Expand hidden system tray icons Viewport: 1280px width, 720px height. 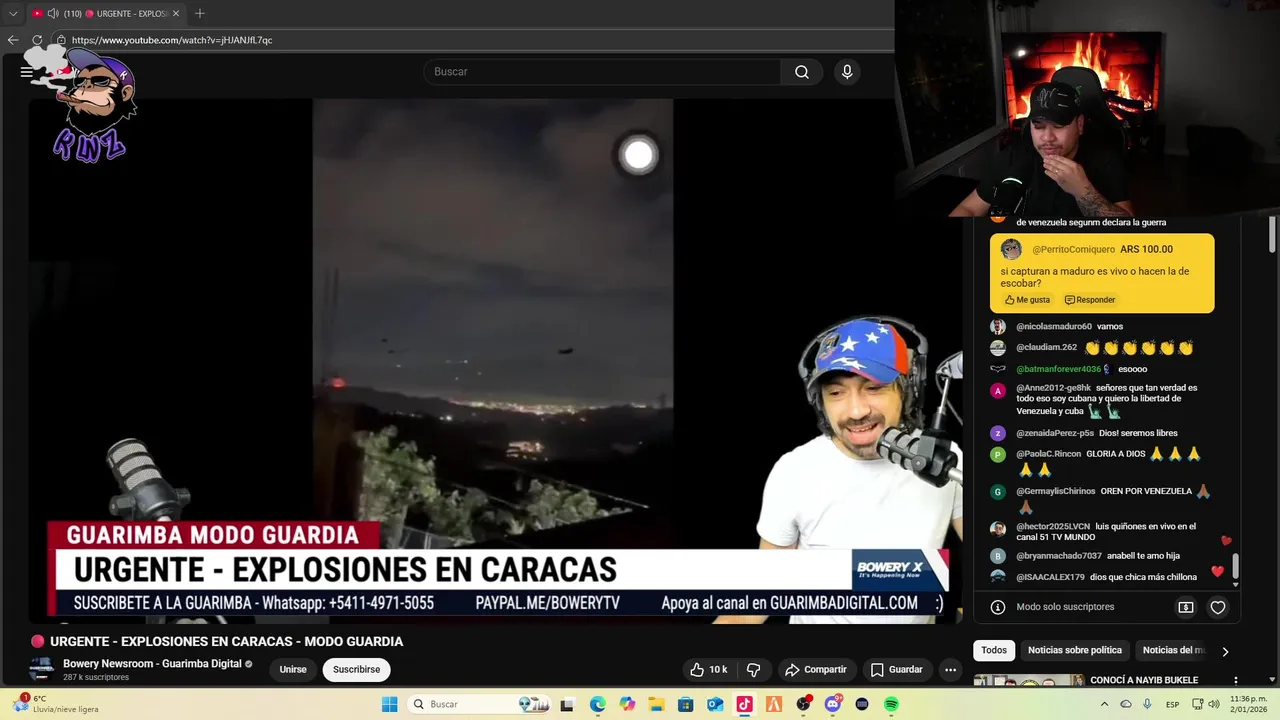(x=1104, y=704)
